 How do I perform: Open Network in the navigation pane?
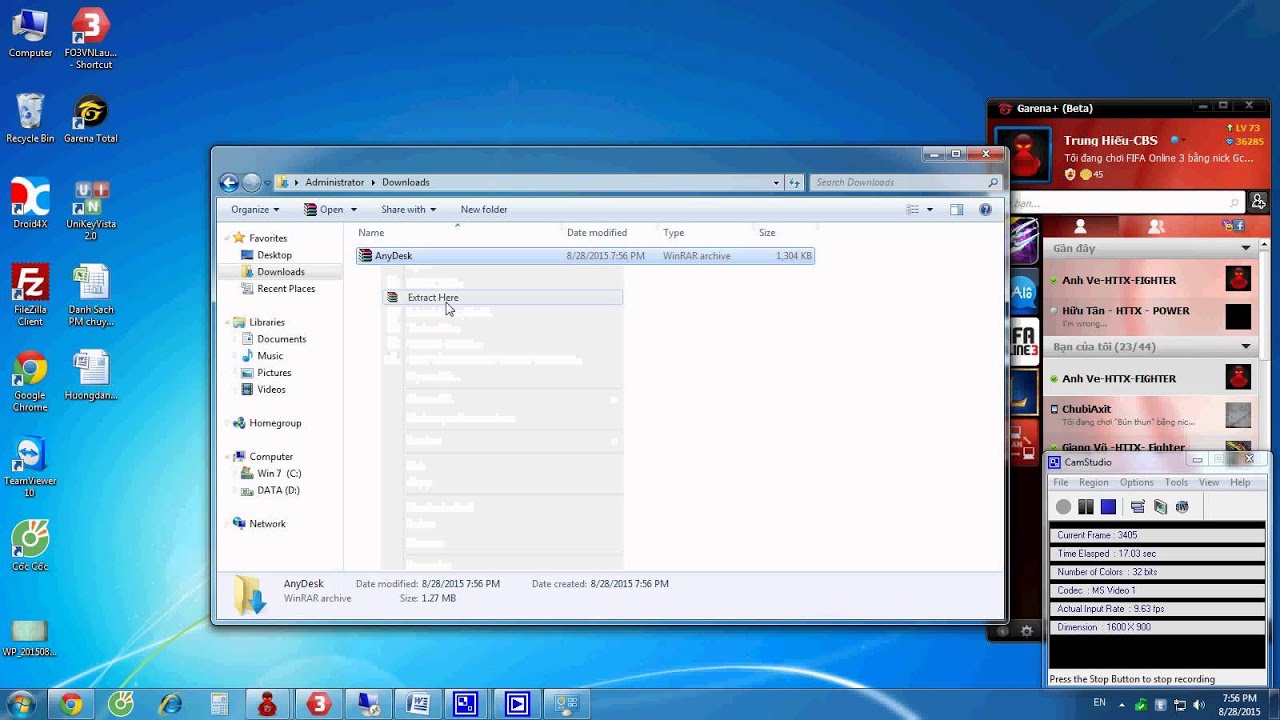tap(266, 524)
